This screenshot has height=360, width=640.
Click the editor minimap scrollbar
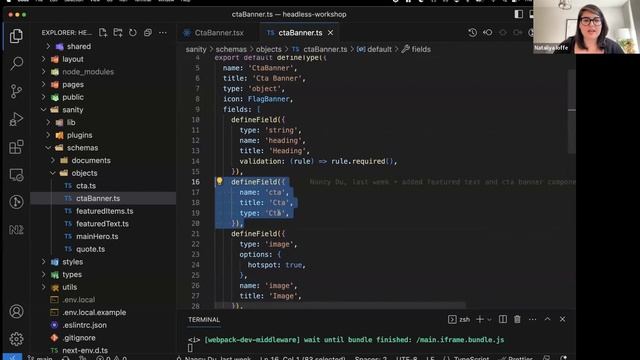tap(571, 110)
